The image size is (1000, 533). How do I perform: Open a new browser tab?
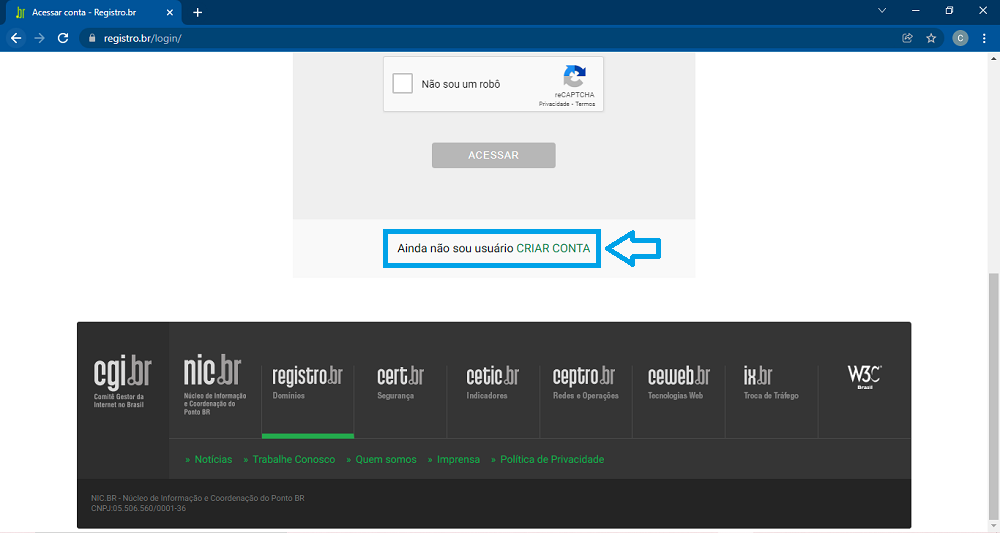(x=197, y=12)
